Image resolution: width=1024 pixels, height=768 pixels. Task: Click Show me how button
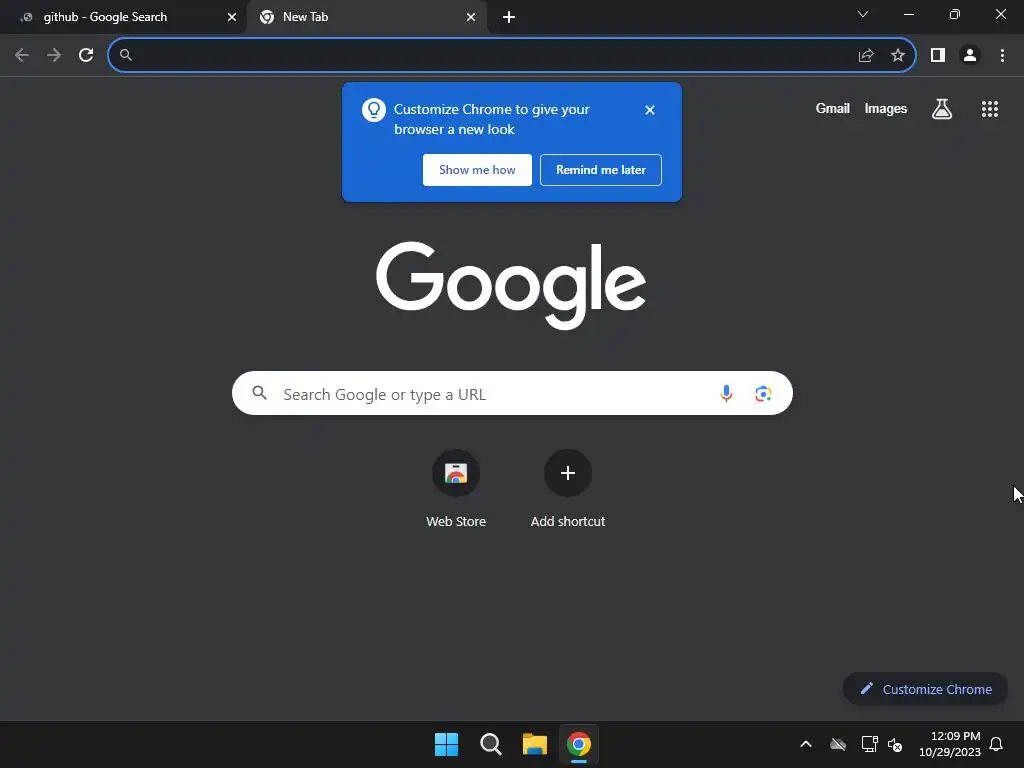(x=477, y=170)
